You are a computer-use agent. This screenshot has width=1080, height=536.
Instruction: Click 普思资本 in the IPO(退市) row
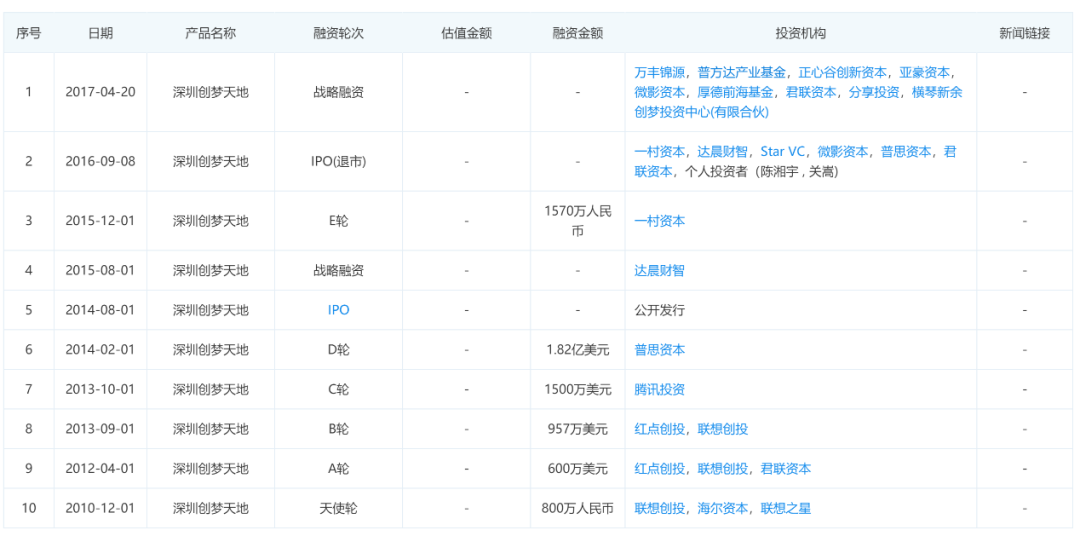[x=906, y=152]
